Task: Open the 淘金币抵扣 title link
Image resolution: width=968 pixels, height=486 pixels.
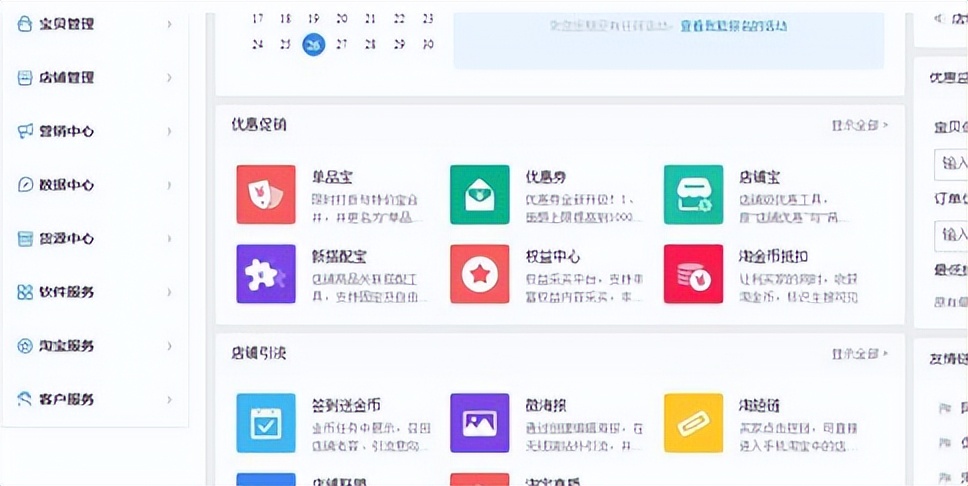Action: coord(774,257)
